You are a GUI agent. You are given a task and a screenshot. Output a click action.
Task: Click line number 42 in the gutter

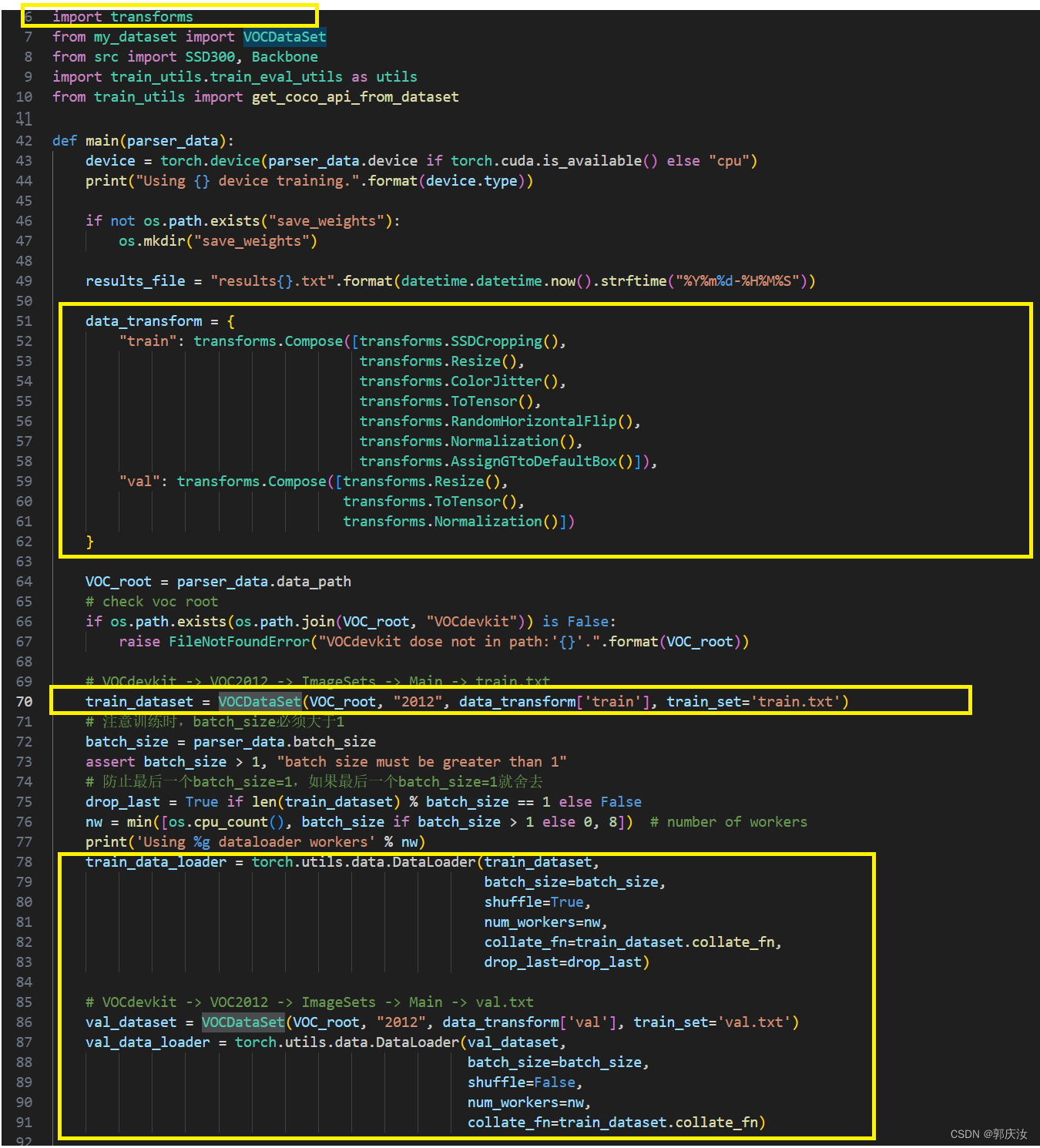24,141
